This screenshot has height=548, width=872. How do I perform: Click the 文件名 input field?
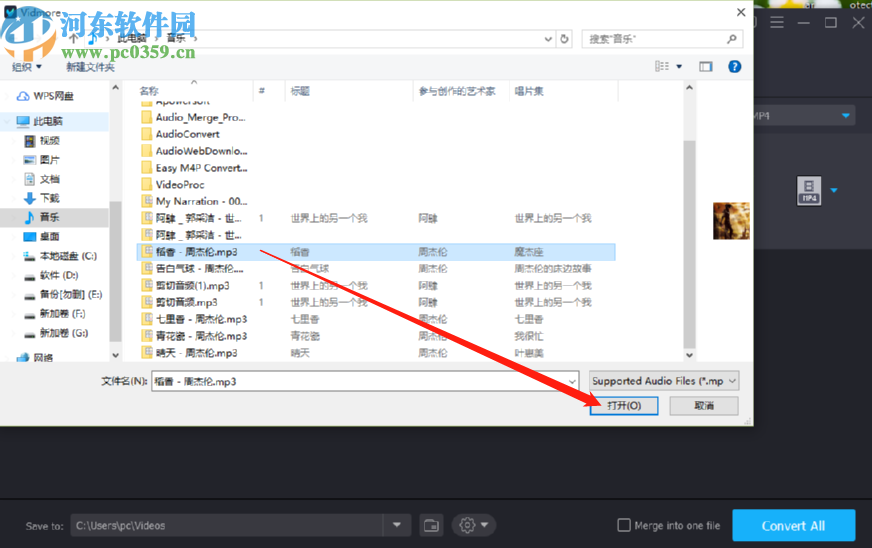pyautogui.click(x=365, y=382)
